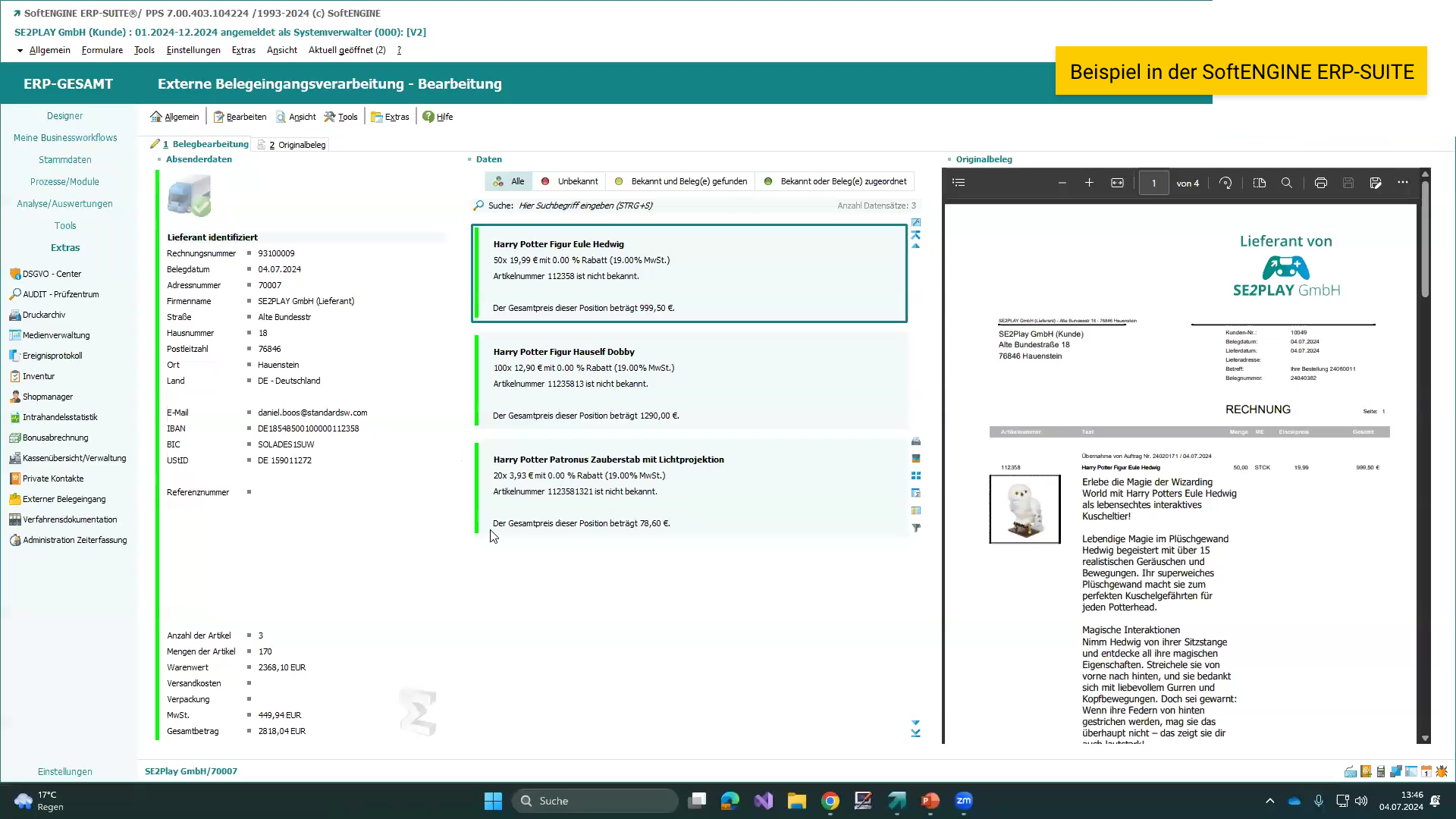Image resolution: width=1456 pixels, height=819 pixels.
Task: Fit PDF page to width
Action: click(1117, 183)
